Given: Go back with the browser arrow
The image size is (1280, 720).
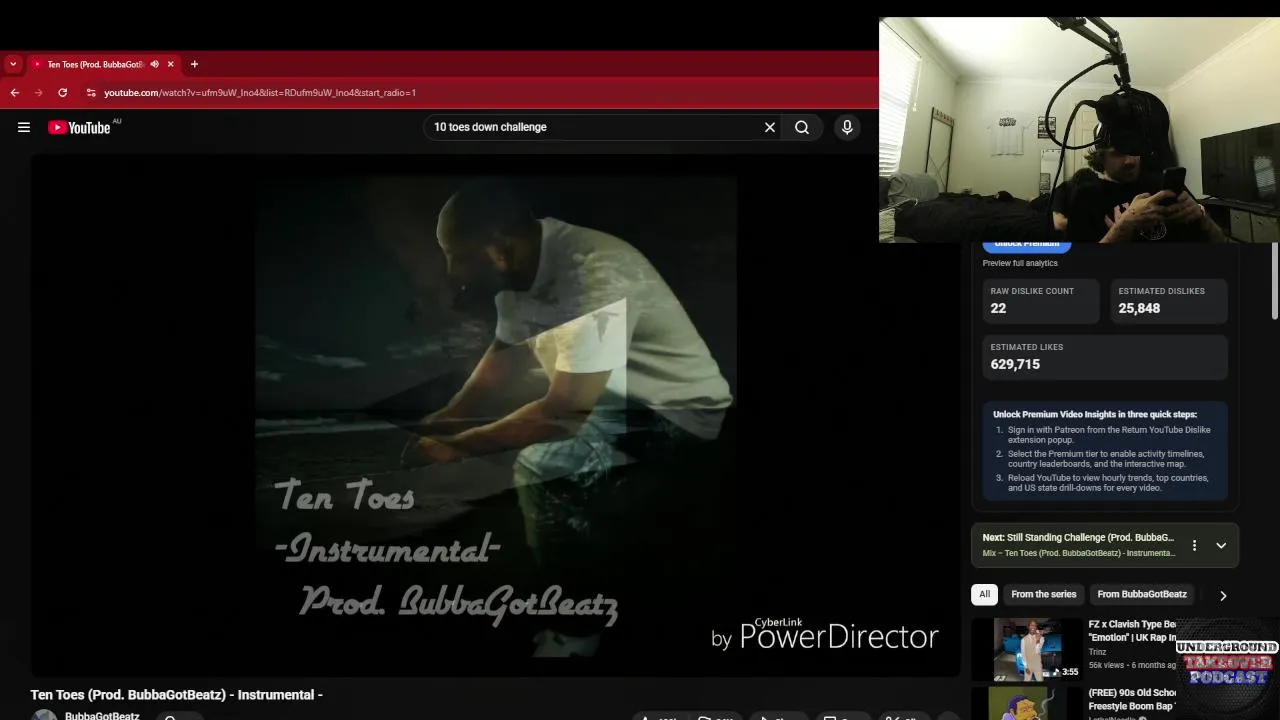Looking at the screenshot, I should coord(15,92).
